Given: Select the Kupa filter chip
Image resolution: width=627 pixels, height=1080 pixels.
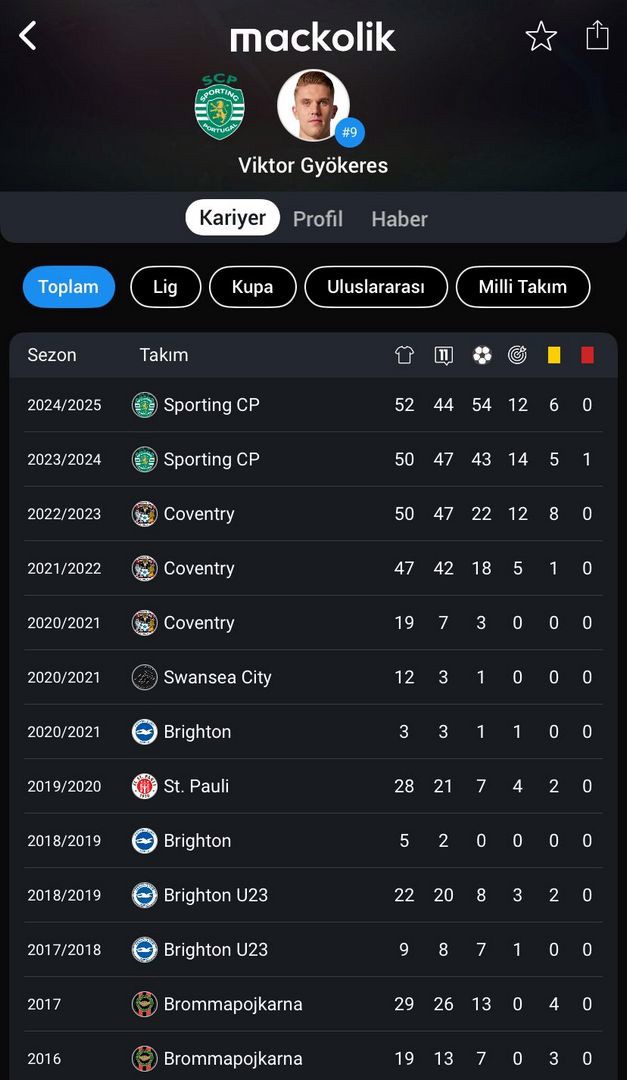Looking at the screenshot, I should tap(253, 287).
